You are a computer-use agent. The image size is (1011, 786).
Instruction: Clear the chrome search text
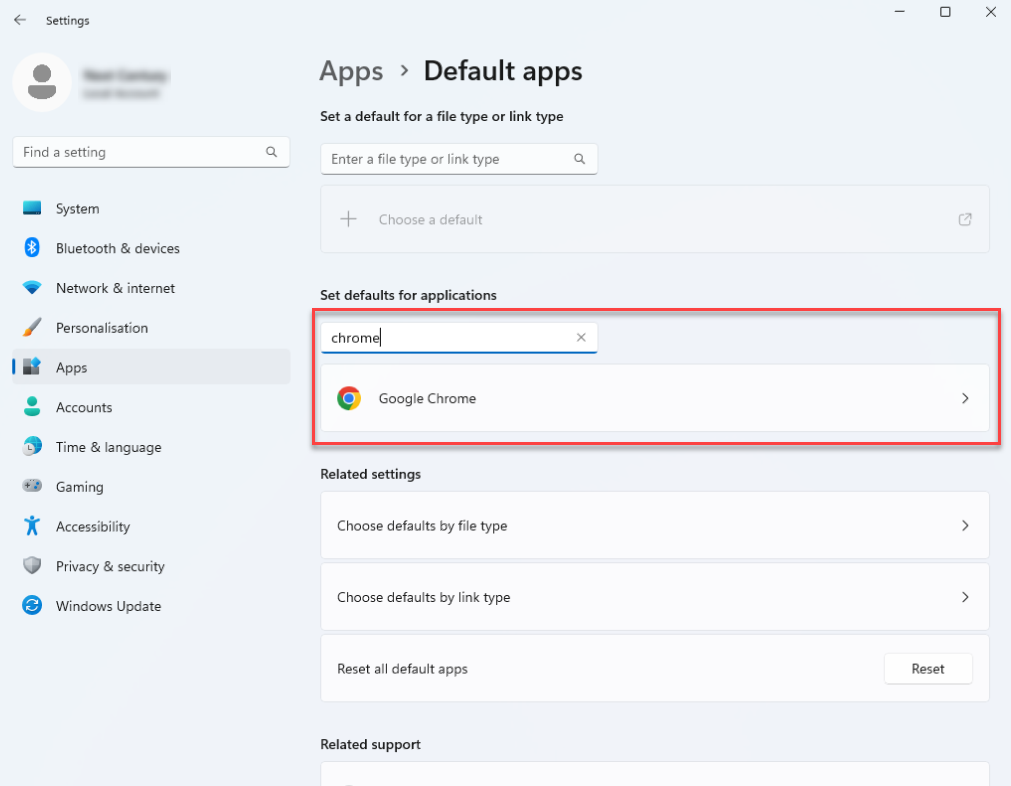coord(581,337)
